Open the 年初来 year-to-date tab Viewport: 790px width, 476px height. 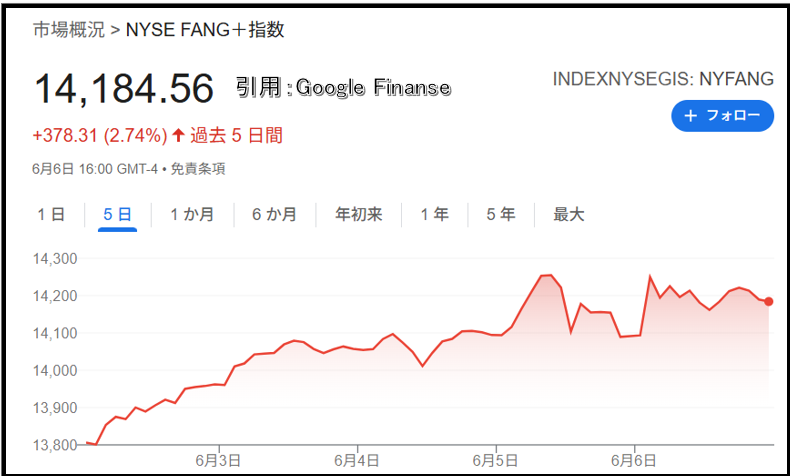coord(359,215)
